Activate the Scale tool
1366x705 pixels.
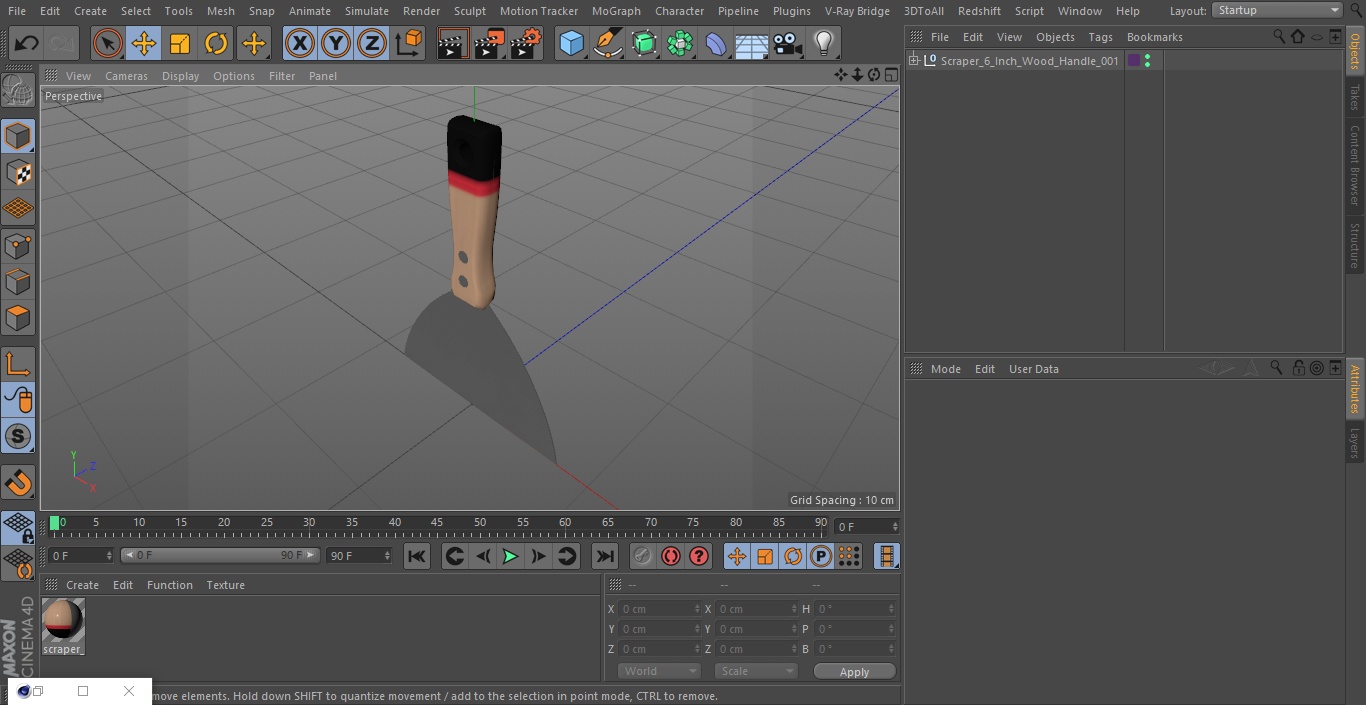click(180, 43)
